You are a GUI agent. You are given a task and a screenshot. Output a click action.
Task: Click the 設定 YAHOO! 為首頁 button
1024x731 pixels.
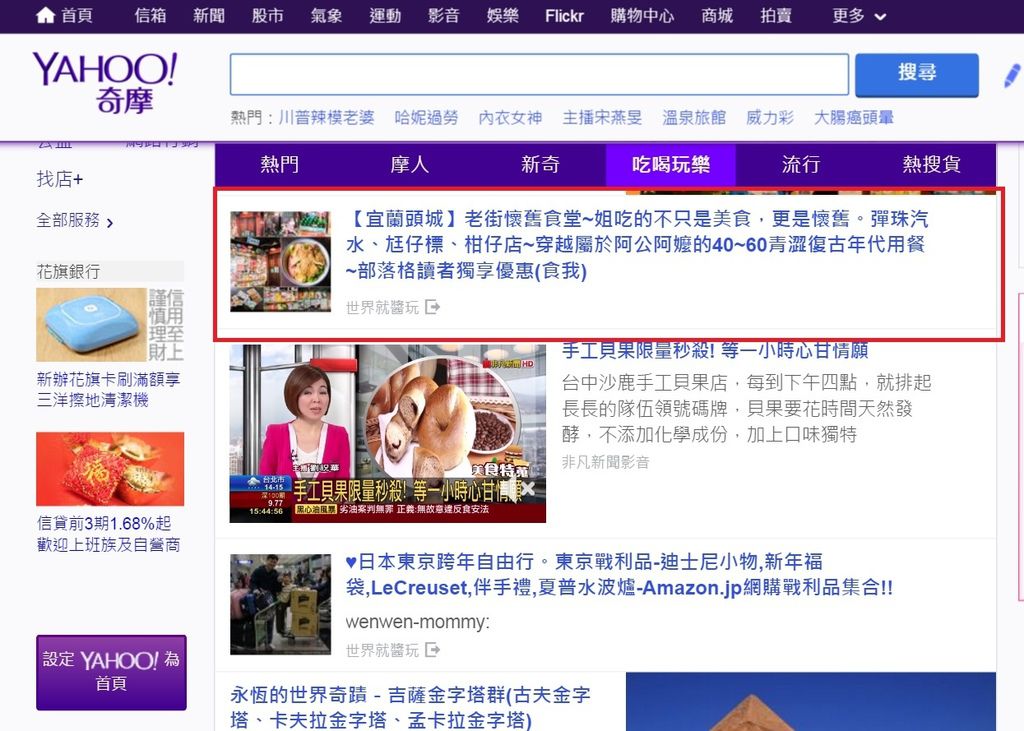[x=111, y=672]
